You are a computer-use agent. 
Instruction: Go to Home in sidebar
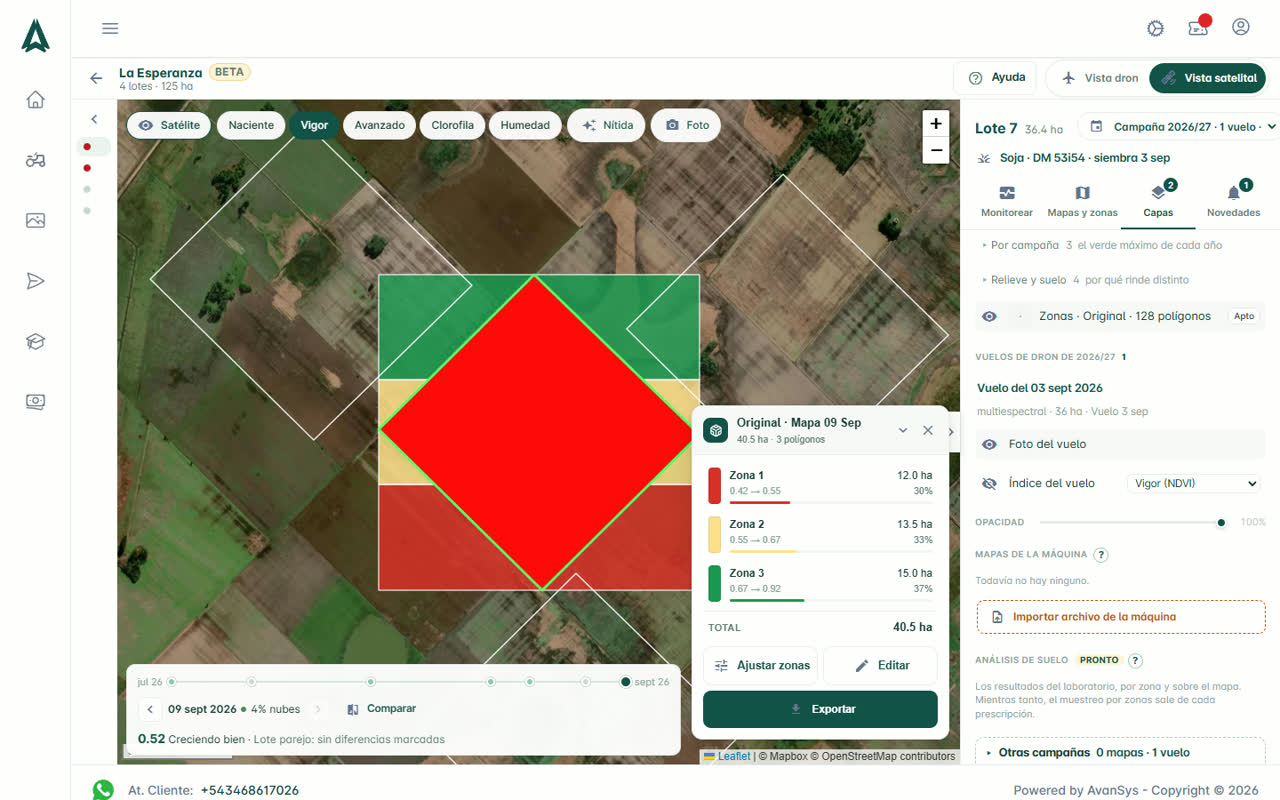point(36,99)
